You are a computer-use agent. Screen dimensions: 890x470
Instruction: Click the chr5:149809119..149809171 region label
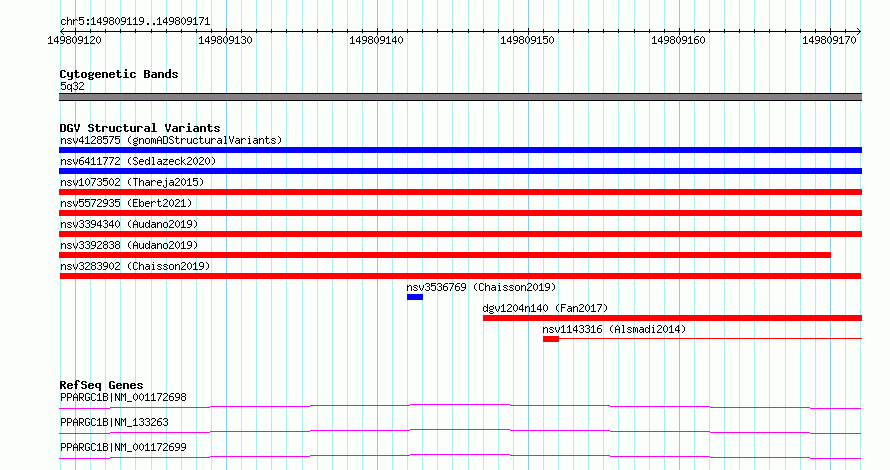[x=135, y=22]
